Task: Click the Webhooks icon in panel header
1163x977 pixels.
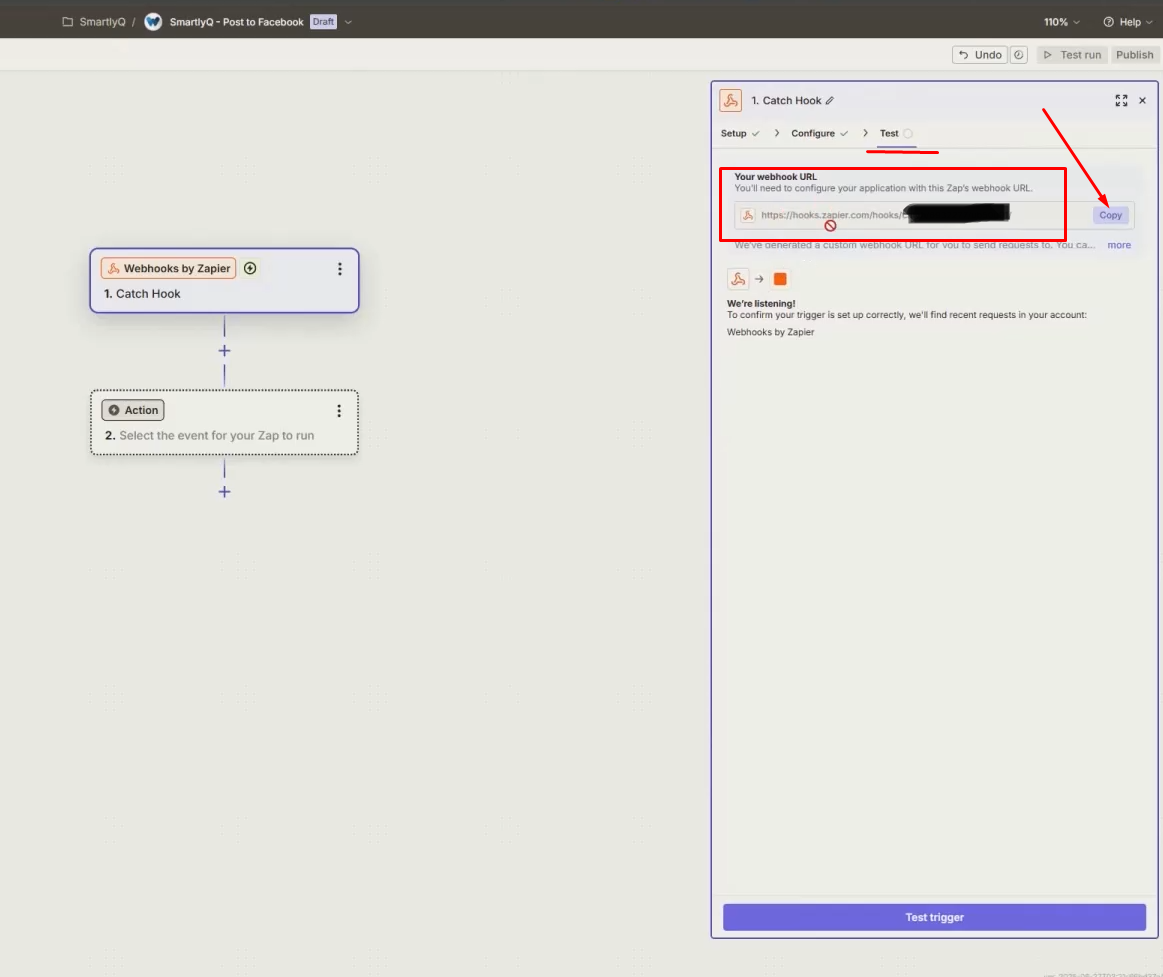Action: tap(731, 100)
